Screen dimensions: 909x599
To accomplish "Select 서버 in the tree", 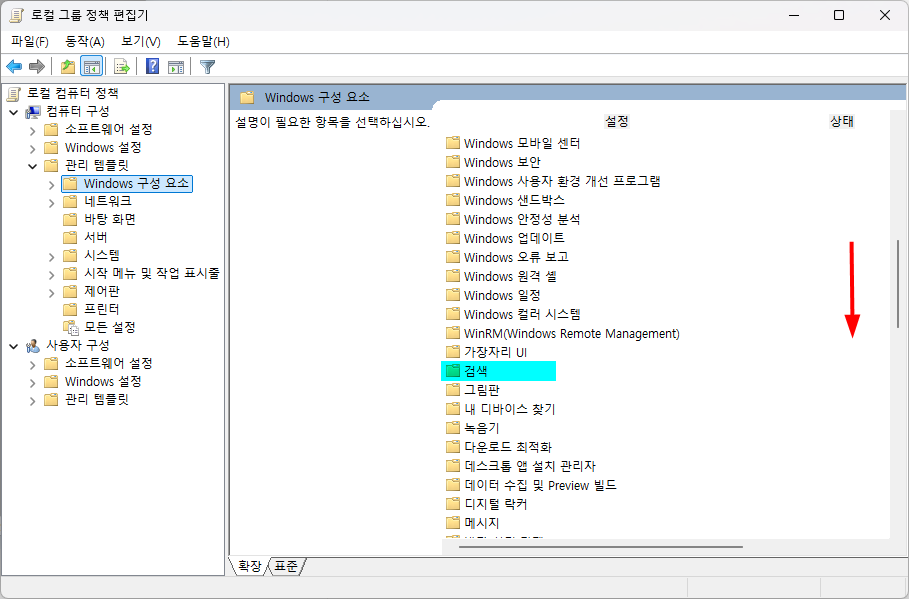I will click(x=96, y=237).
